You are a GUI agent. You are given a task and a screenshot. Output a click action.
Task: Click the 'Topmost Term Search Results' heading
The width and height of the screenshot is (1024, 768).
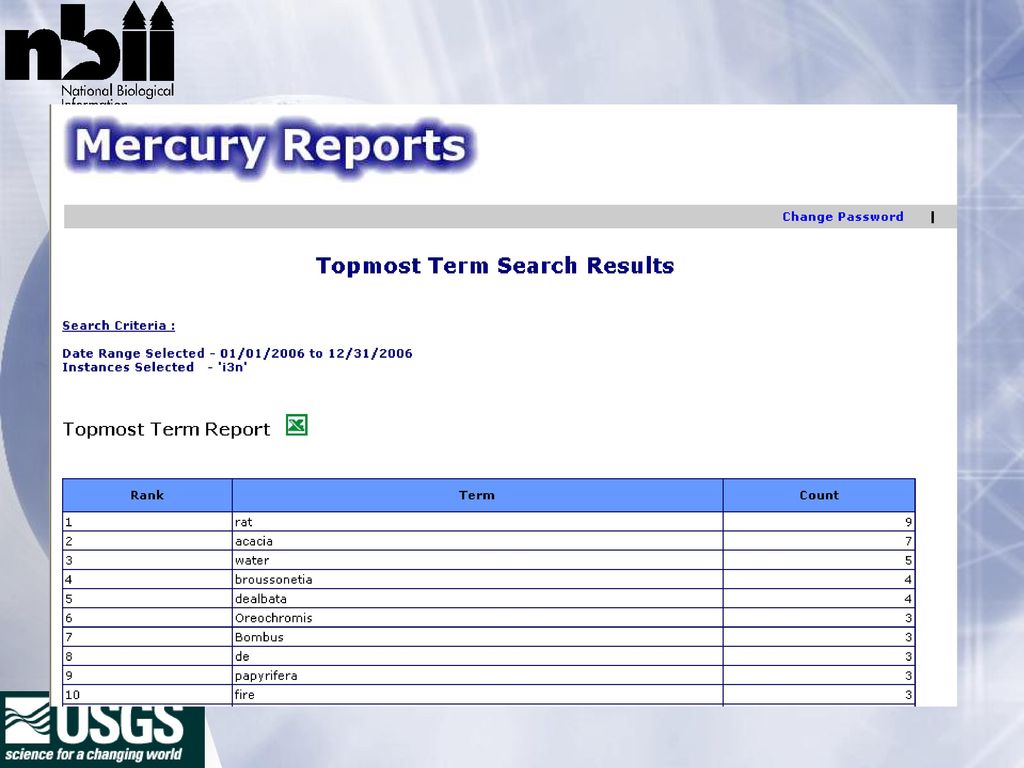[495, 266]
